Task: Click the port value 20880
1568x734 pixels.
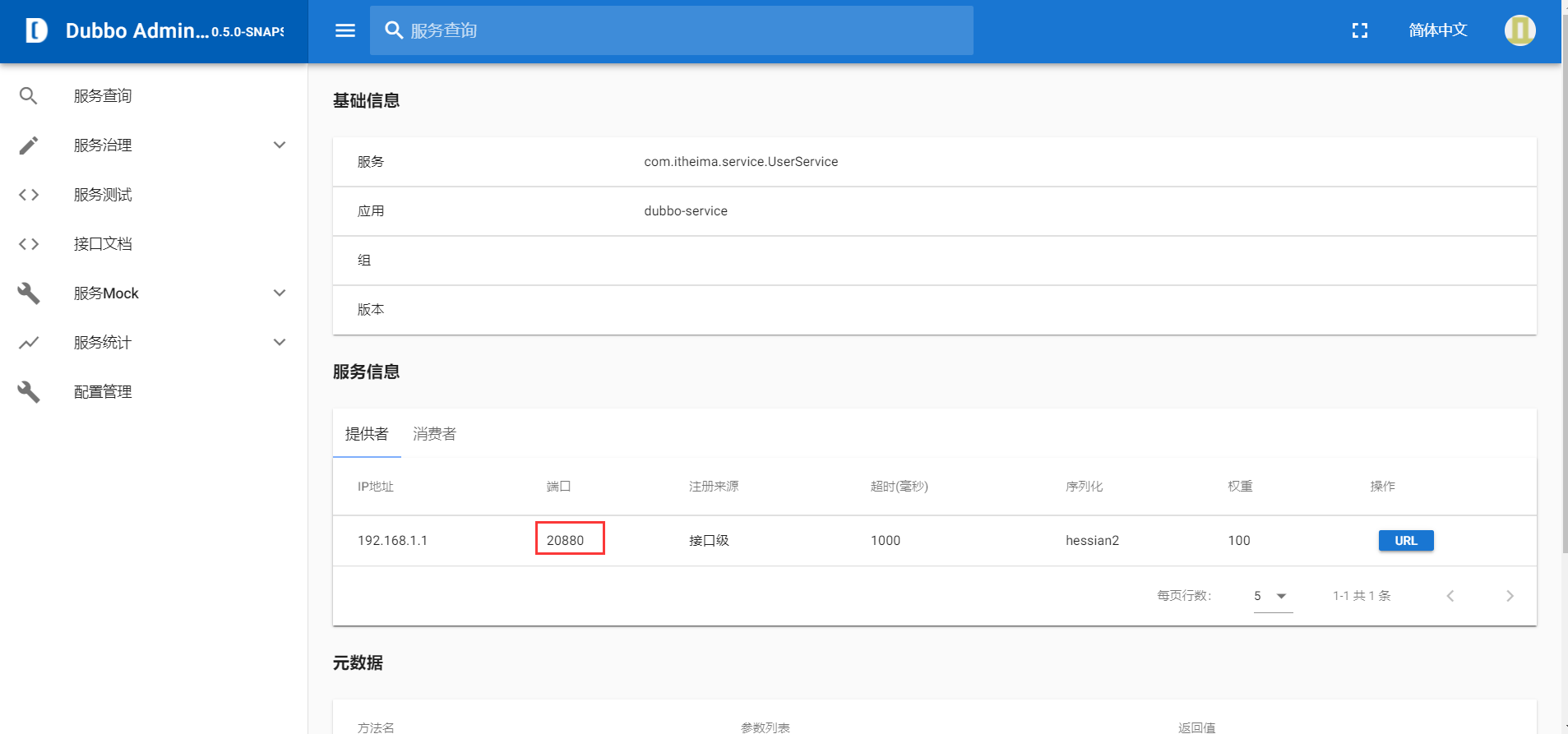Action: click(x=566, y=541)
